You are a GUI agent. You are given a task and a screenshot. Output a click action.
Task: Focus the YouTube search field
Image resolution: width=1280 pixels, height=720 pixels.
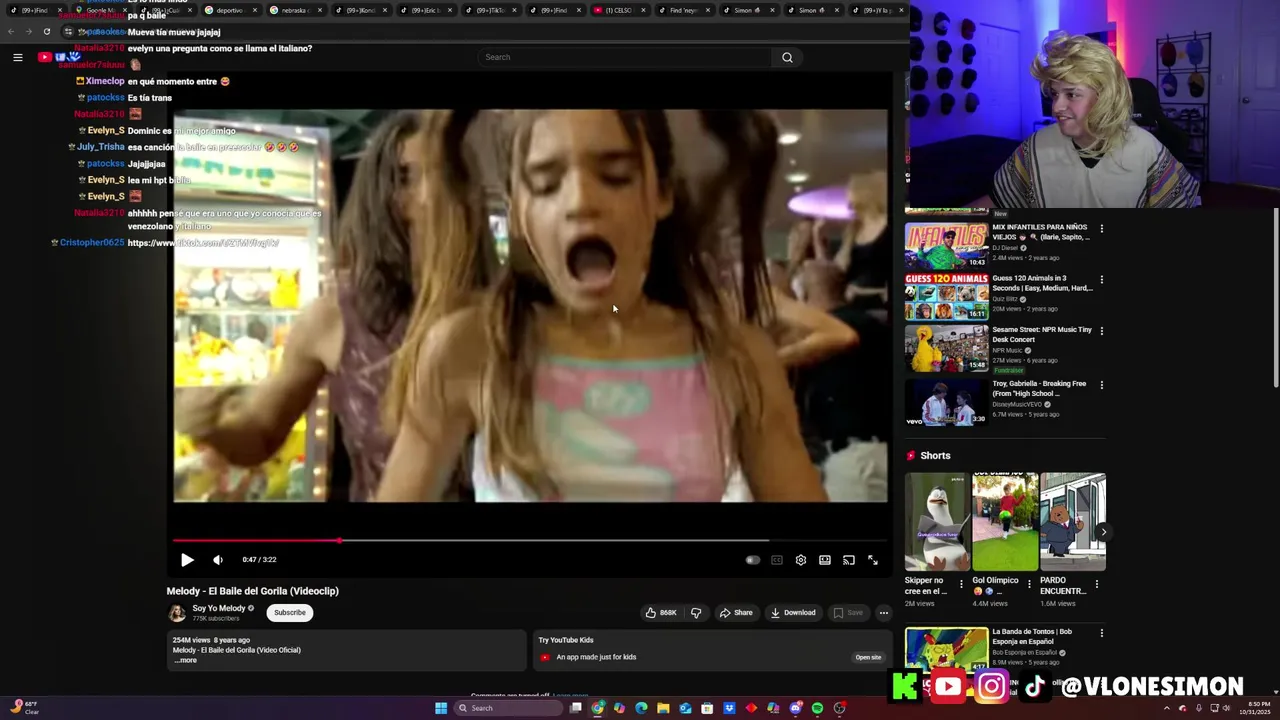[625, 57]
